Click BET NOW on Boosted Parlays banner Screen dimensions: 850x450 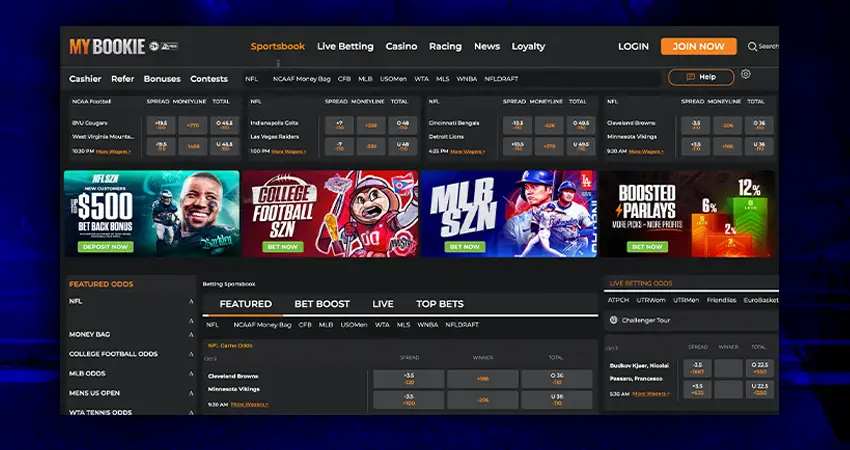pyautogui.click(x=647, y=247)
